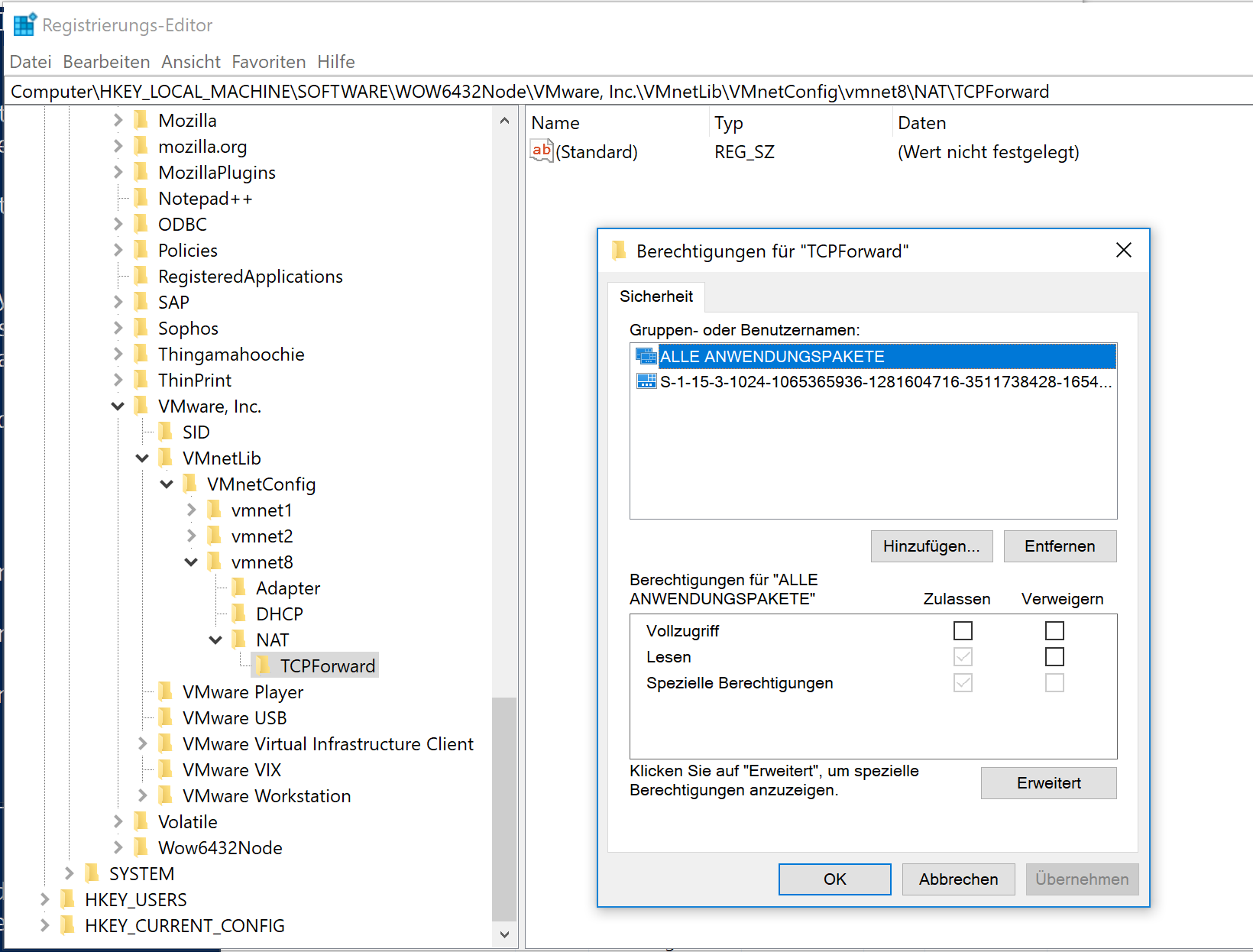Click the HKEY_USERS folder icon
The height and width of the screenshot is (952, 1253).
click(x=67, y=900)
